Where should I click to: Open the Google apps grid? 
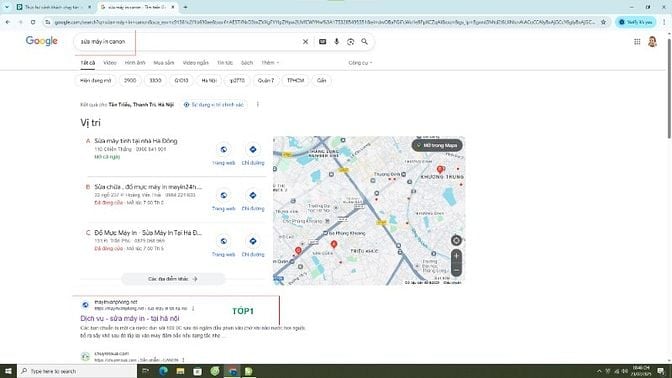tap(637, 42)
